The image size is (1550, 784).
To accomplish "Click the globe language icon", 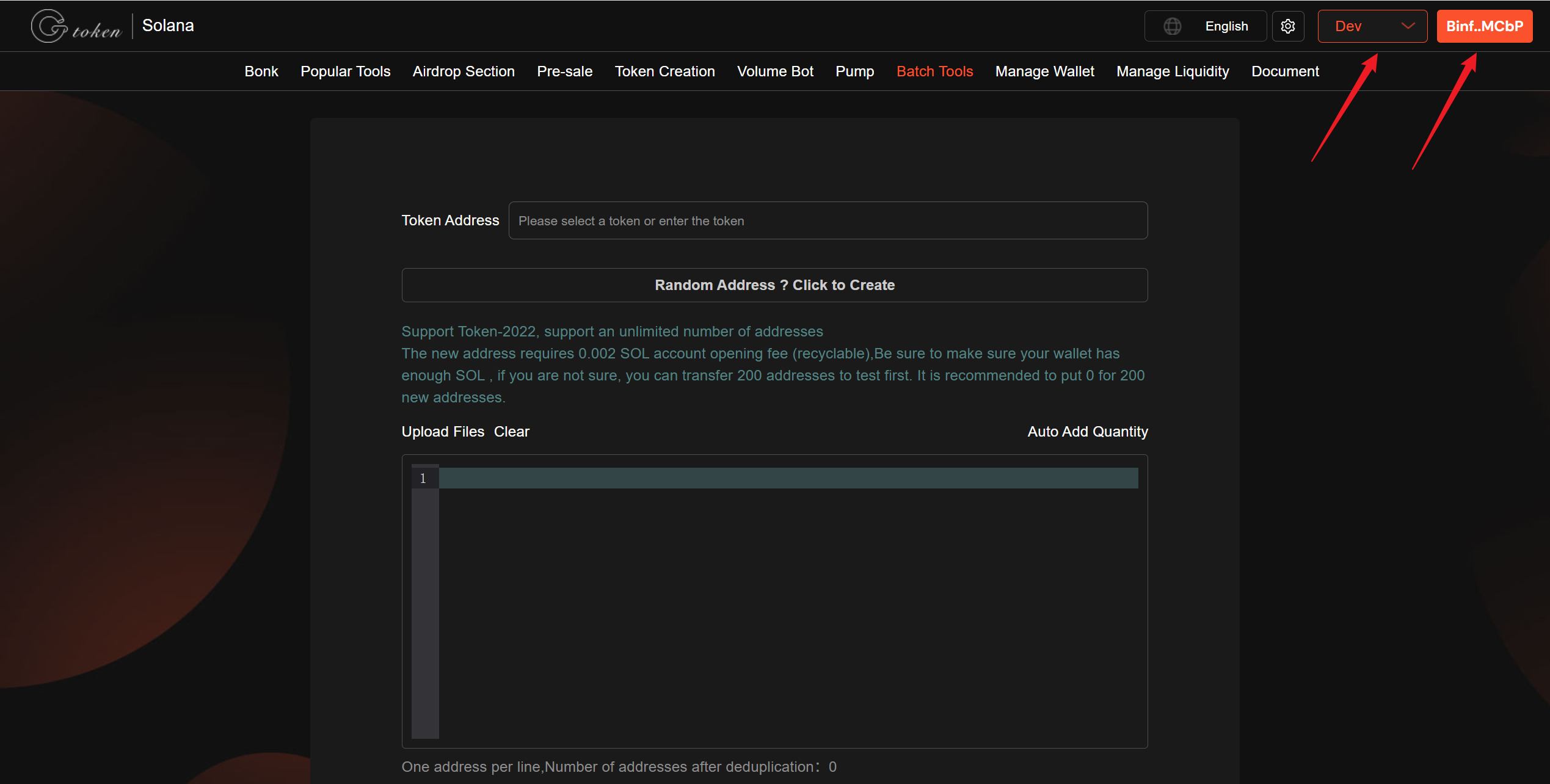I will click(1172, 26).
